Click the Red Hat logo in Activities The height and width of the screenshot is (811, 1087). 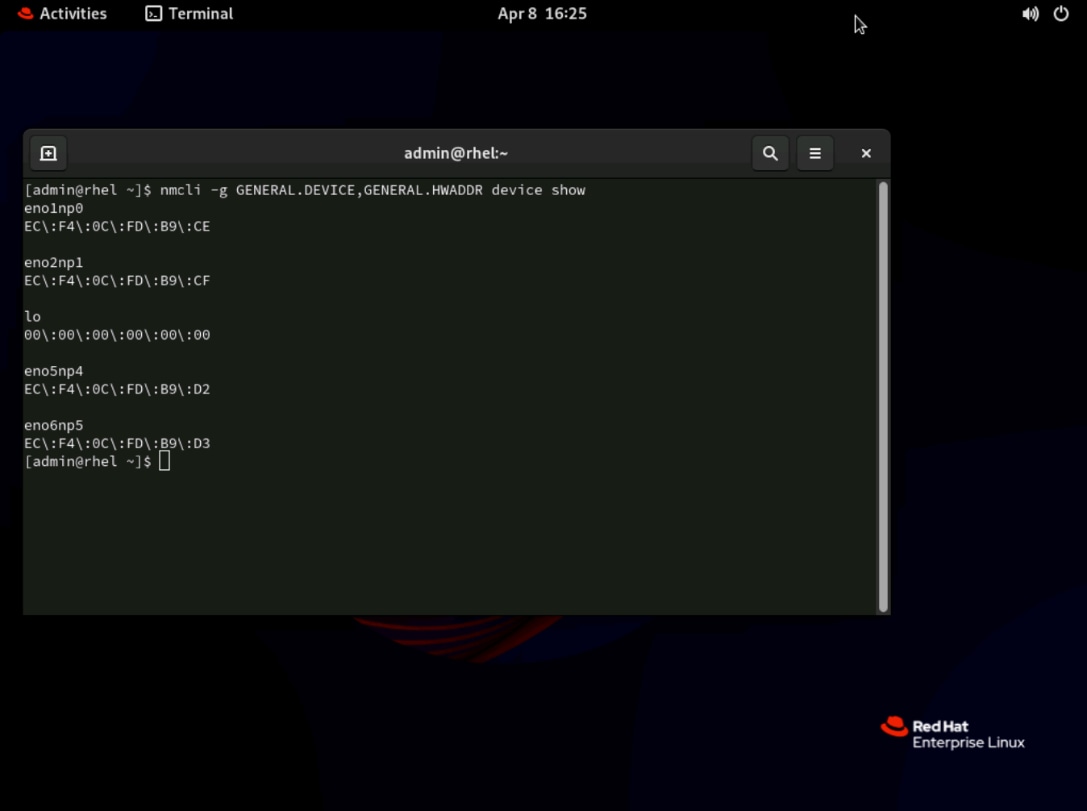(25, 13)
